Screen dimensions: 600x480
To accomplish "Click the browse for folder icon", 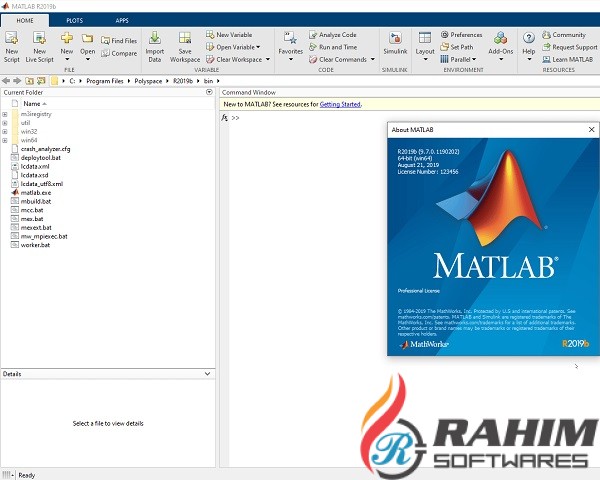I will click(41, 81).
